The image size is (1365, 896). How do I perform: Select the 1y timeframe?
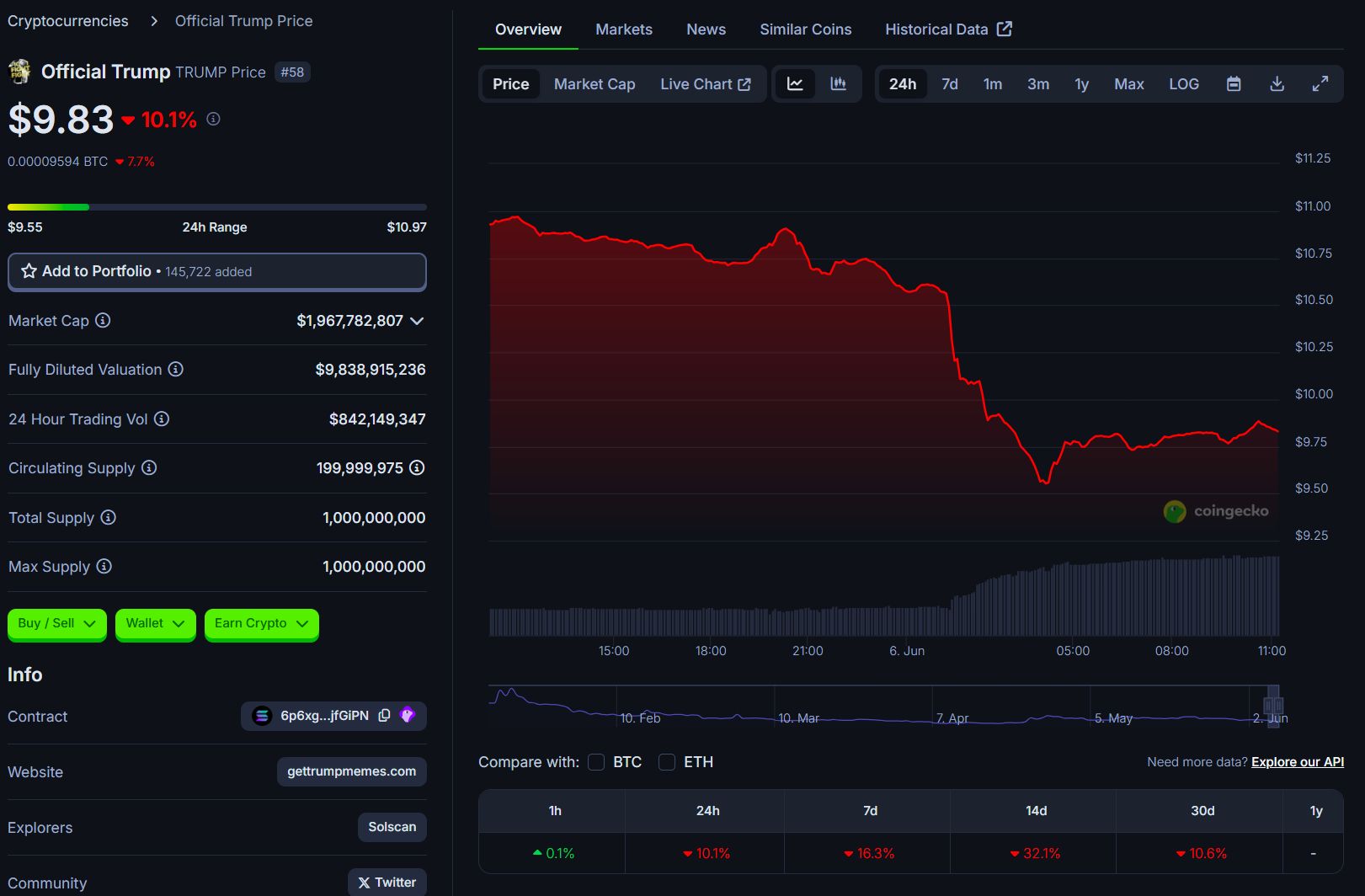(1082, 83)
